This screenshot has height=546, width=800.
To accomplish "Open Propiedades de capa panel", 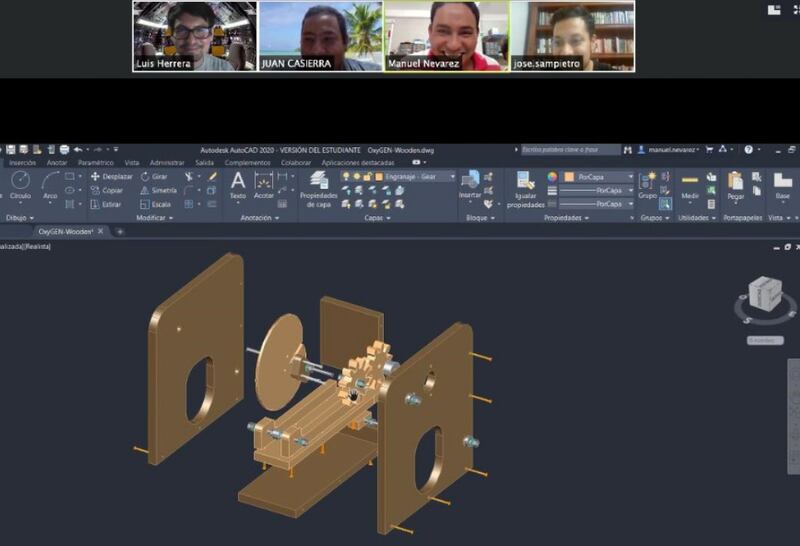I will tap(319, 189).
